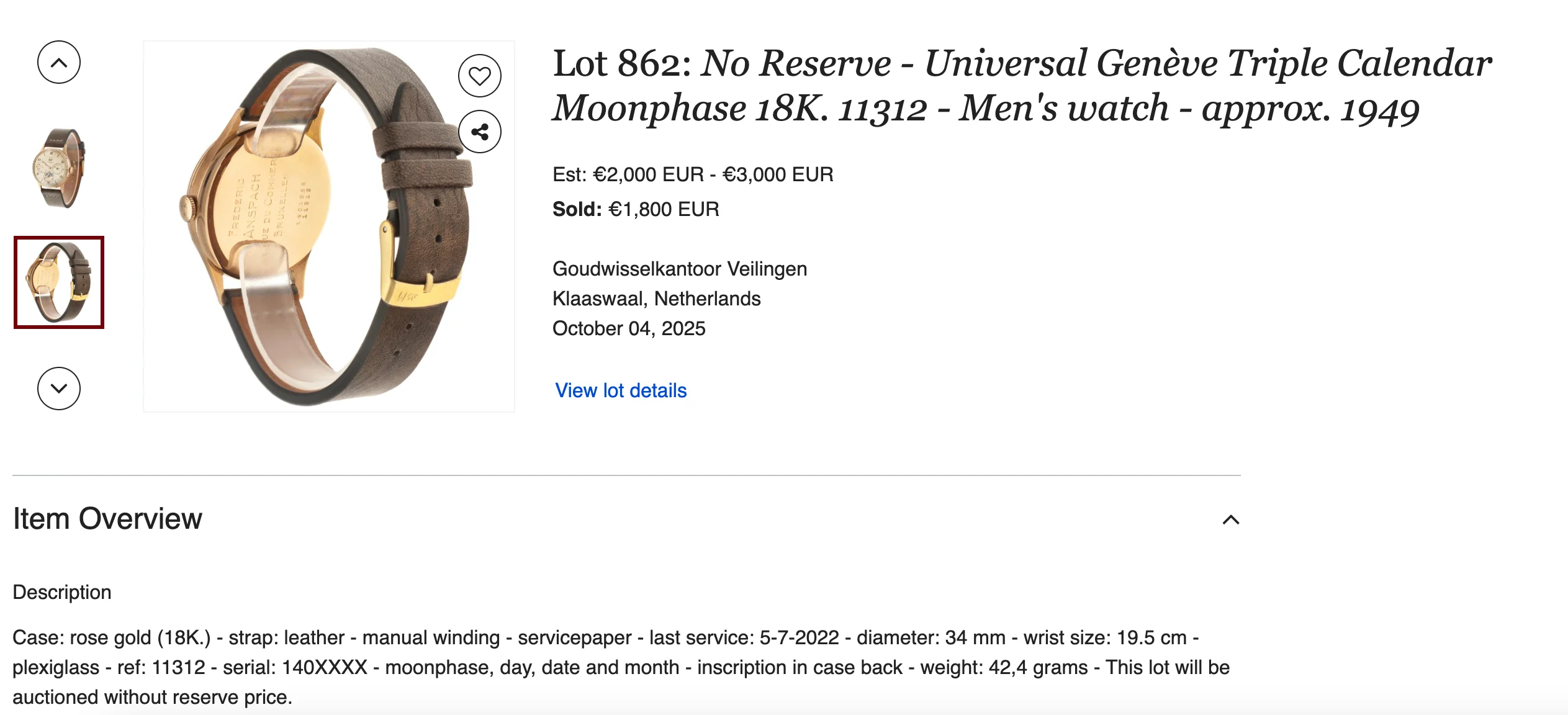Screen dimensions: 1568x715
Task: Click Goudwisselkantoor Veilingen auction house name
Action: (680, 269)
